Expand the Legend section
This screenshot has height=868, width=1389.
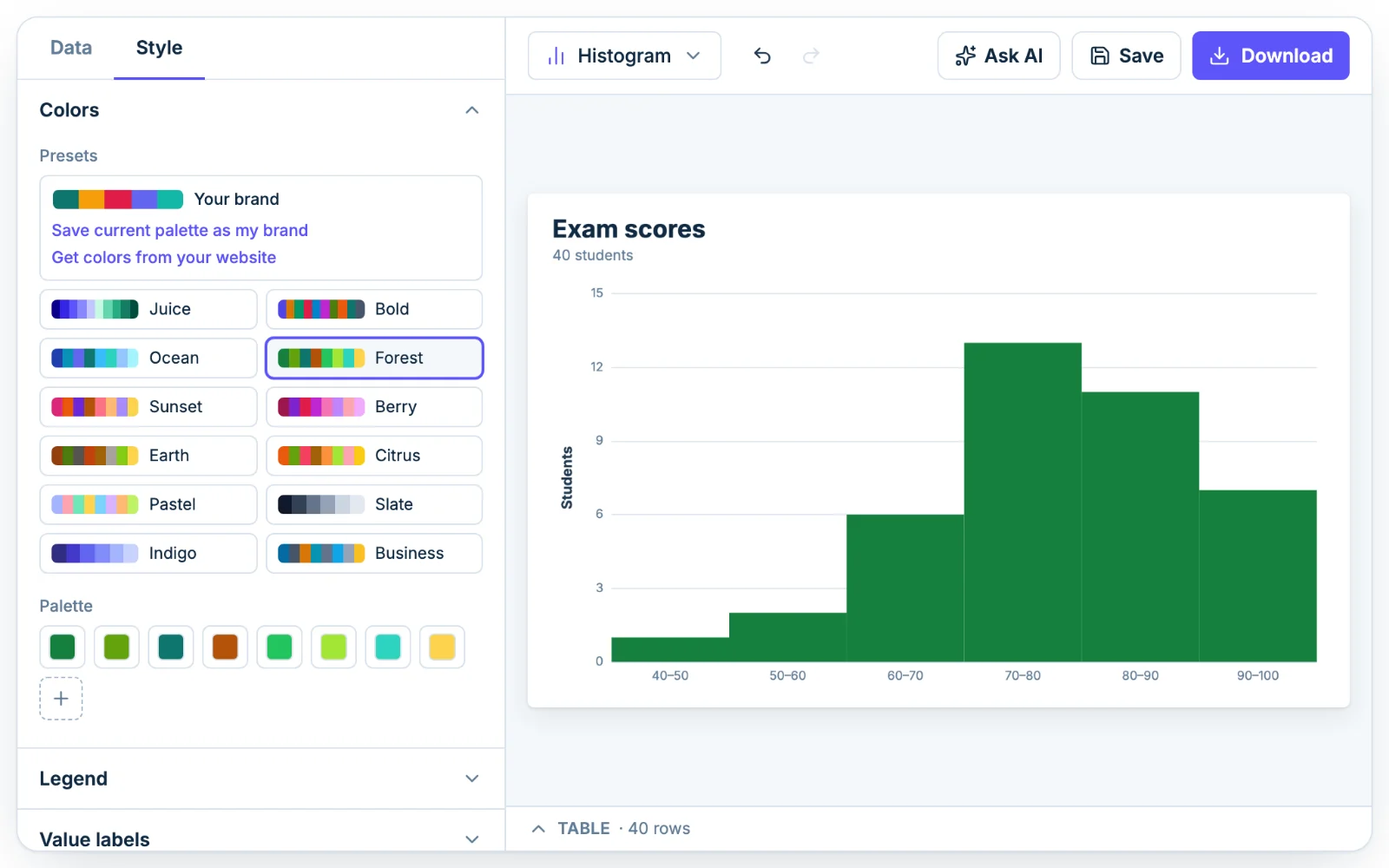pyautogui.click(x=472, y=779)
